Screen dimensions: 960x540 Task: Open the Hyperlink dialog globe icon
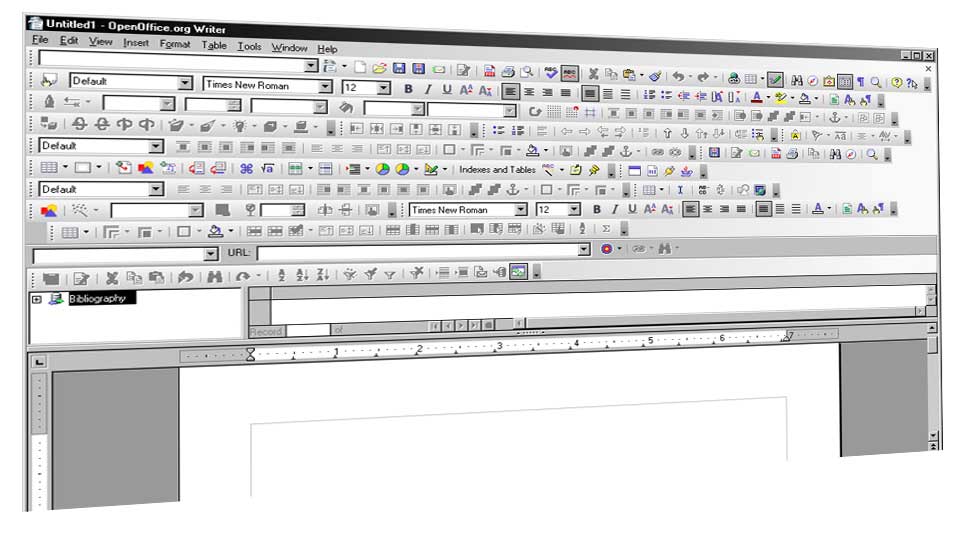733,78
